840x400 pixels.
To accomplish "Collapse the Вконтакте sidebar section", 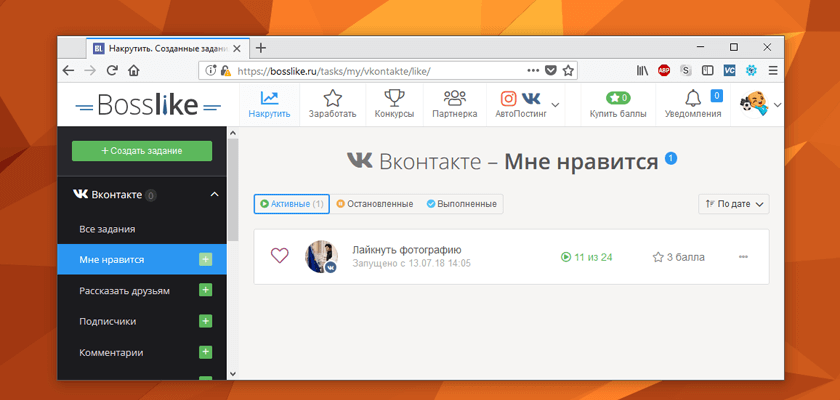I will point(214,194).
